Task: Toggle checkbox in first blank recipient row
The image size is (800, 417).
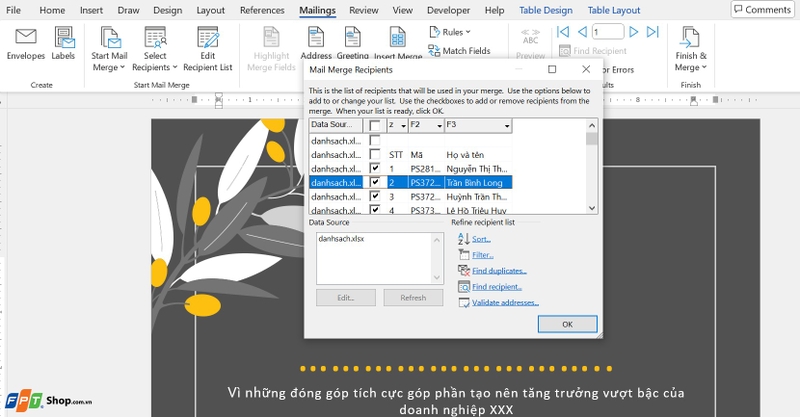Action: point(375,140)
